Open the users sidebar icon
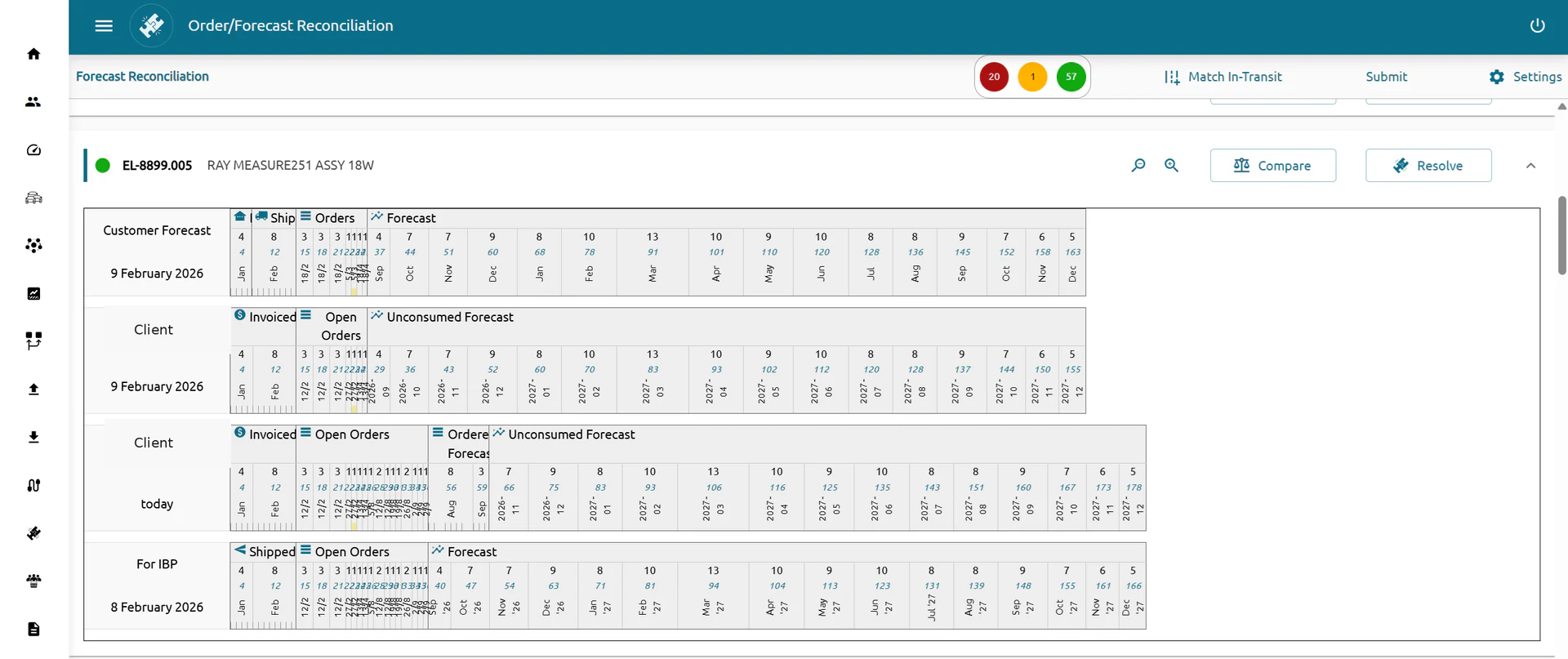Screen dimensions: 1568x659 (x=33, y=102)
